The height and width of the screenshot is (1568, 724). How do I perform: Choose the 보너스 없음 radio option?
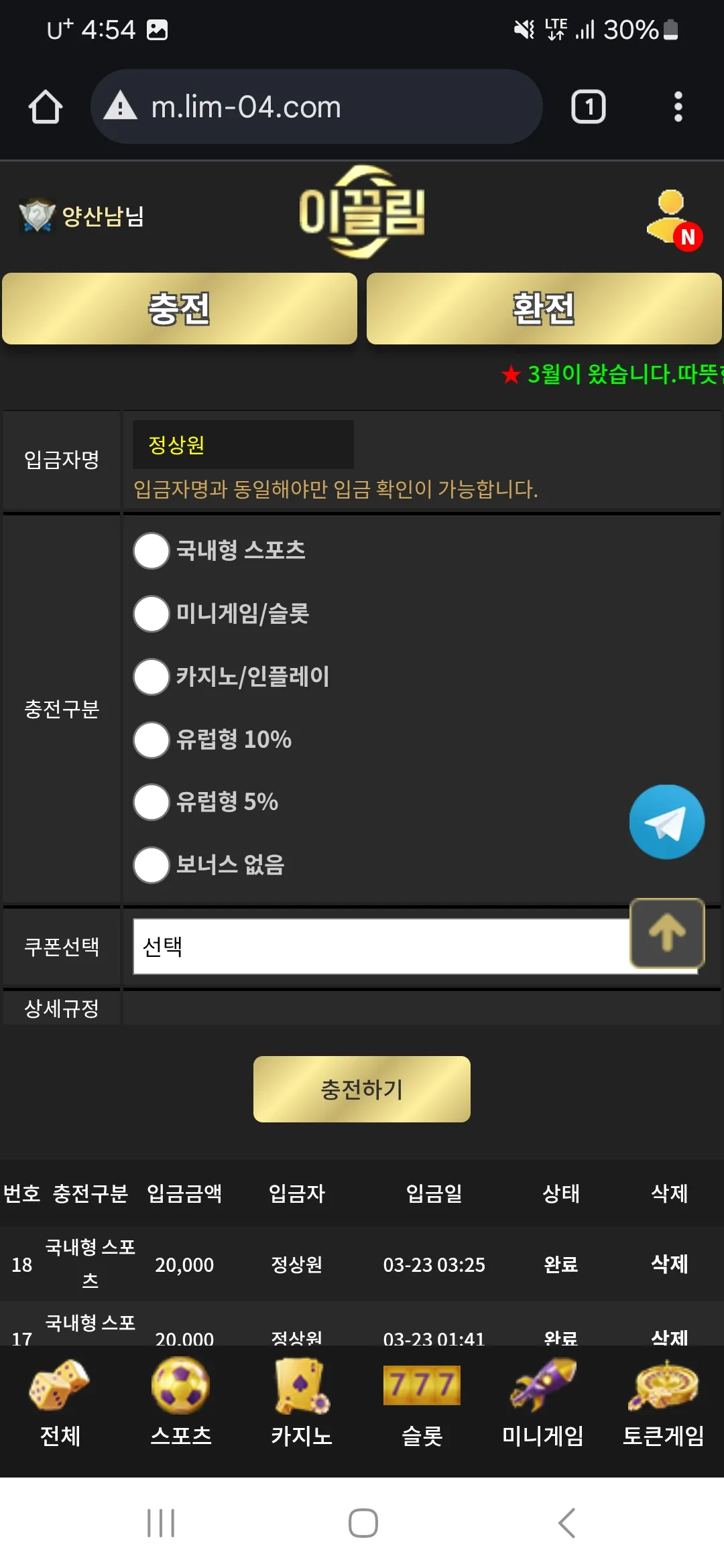152,865
